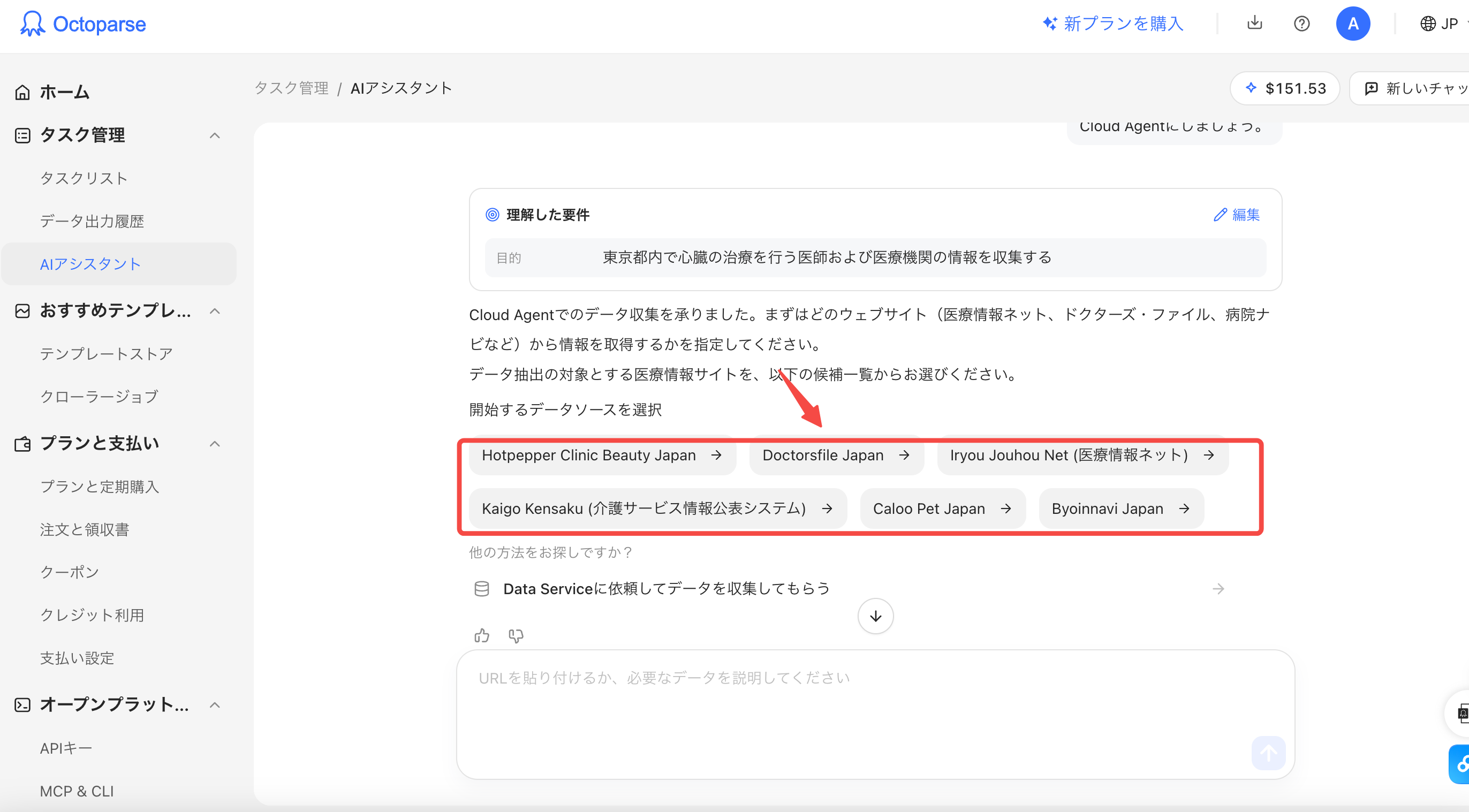The height and width of the screenshot is (812, 1469).
Task: Open the help question mark icon
Action: pos(1302,24)
